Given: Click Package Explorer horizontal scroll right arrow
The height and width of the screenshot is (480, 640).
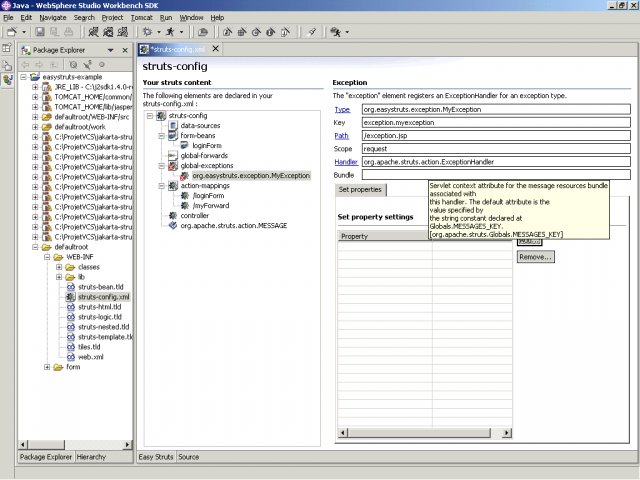Looking at the screenshot, I should 128,444.
